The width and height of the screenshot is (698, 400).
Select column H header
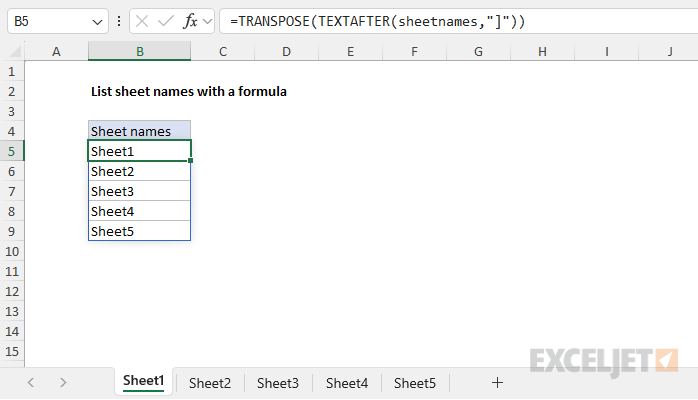point(542,52)
